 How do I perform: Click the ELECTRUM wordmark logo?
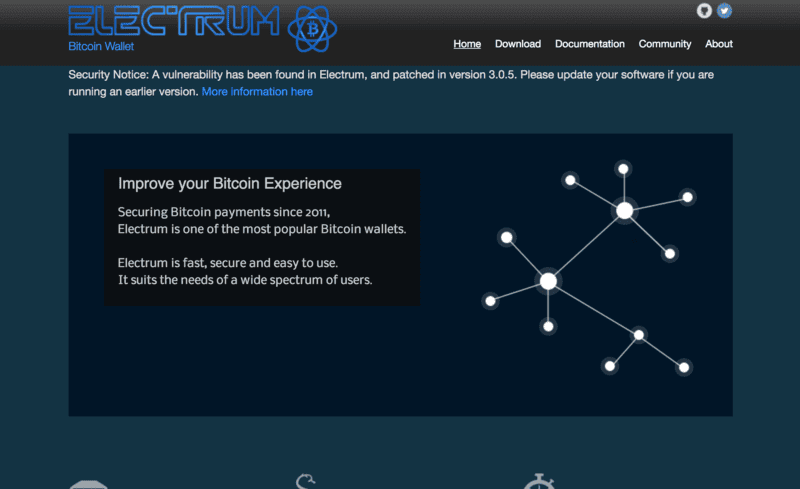click(x=174, y=21)
